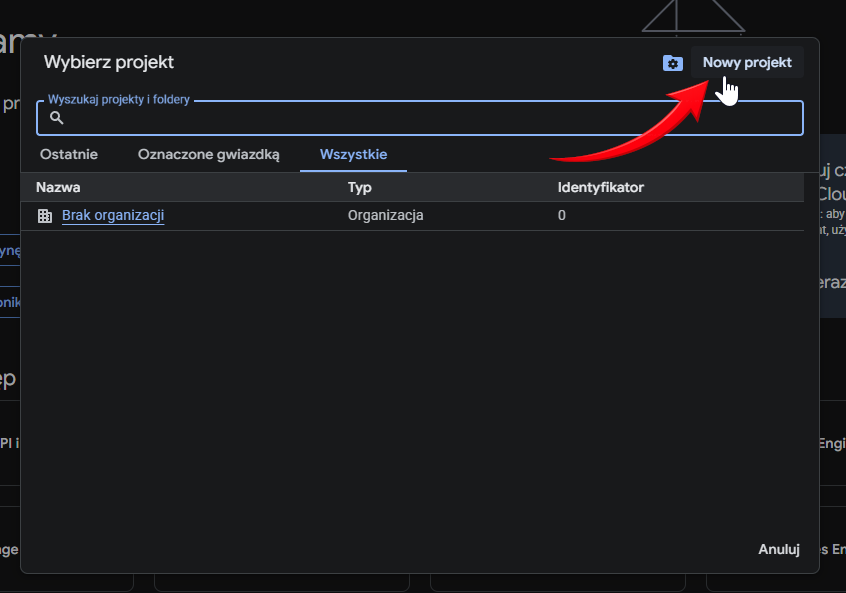The width and height of the screenshot is (846, 593).
Task: Open the Brak organizacji link
Action: click(113, 215)
